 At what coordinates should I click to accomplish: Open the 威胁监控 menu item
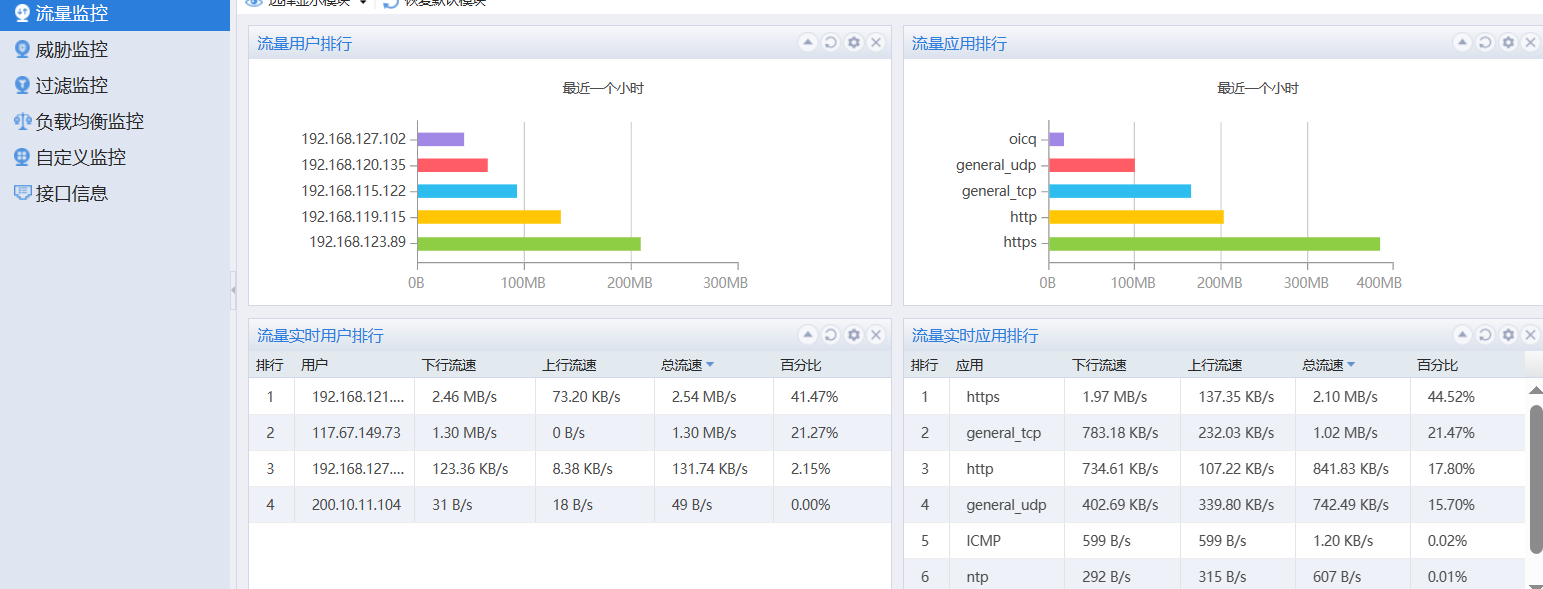115,49
